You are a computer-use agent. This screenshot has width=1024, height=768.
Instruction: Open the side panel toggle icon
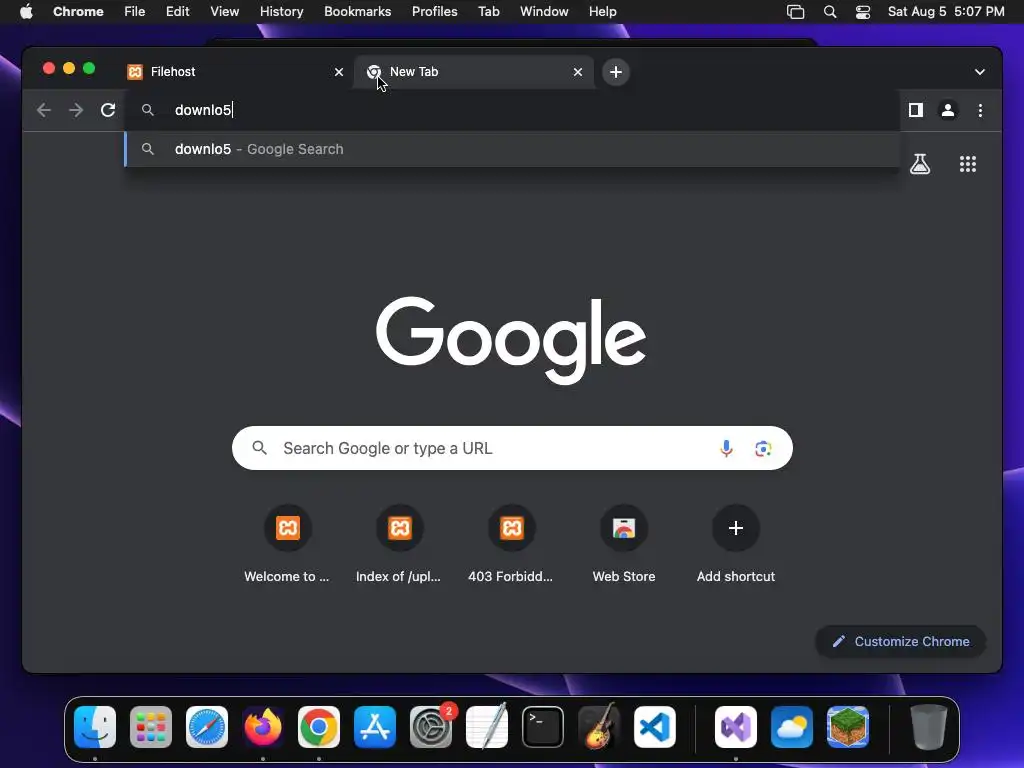916,110
